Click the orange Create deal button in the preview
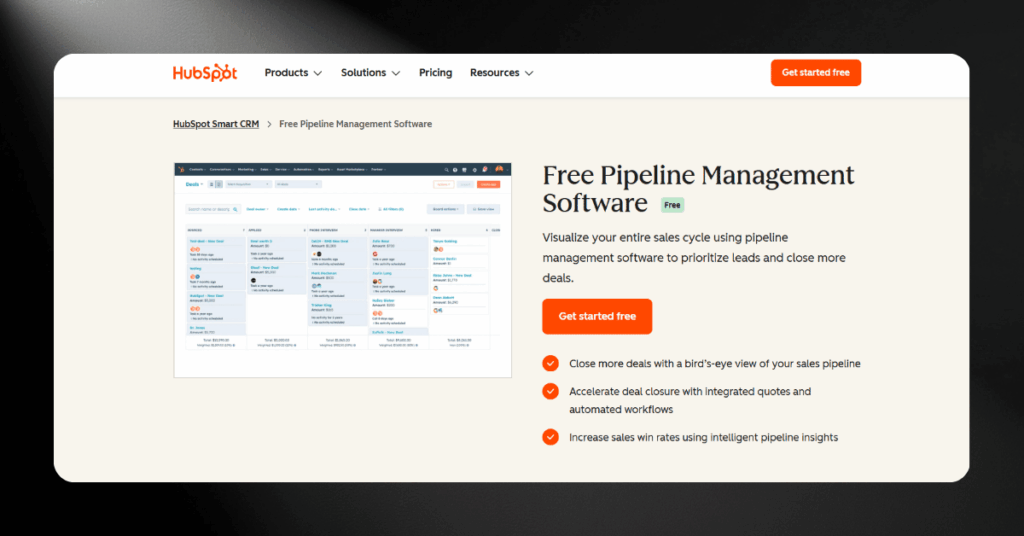This screenshot has height=536, width=1024. coord(488,184)
